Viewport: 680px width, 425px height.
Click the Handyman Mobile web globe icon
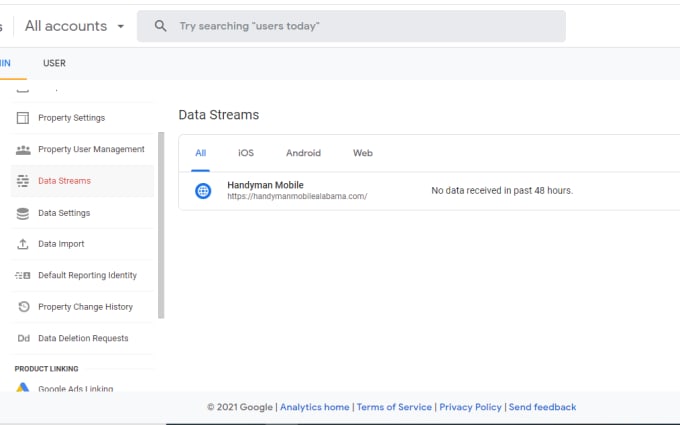tap(203, 191)
